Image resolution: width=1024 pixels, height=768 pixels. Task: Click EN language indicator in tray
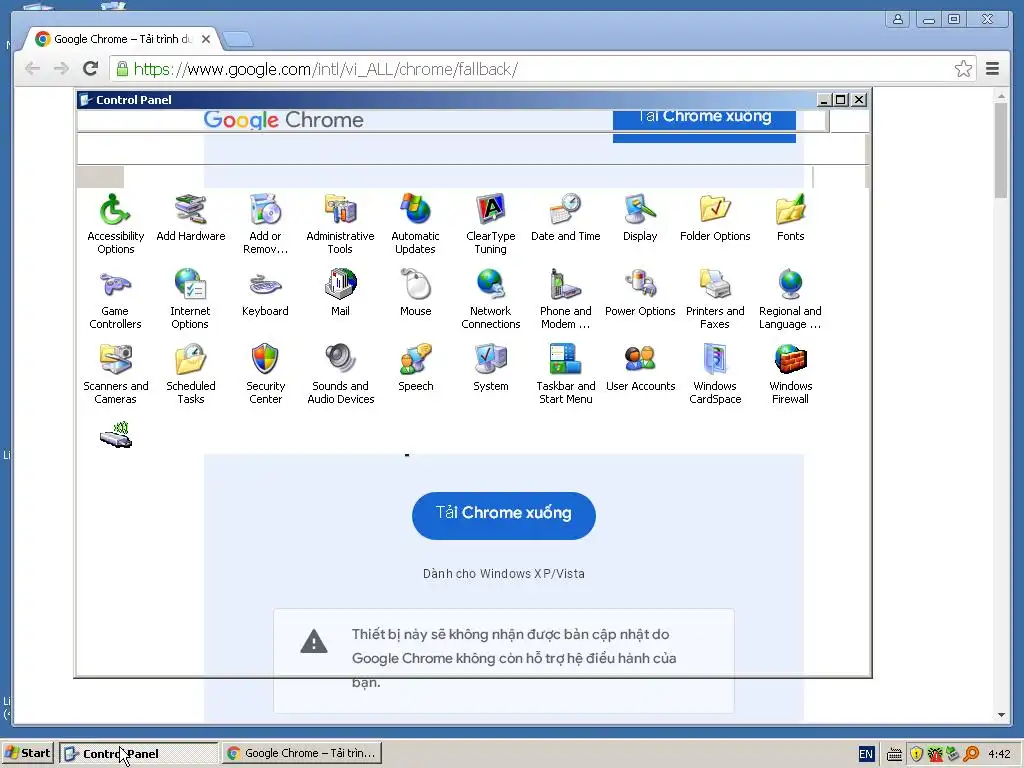click(865, 754)
